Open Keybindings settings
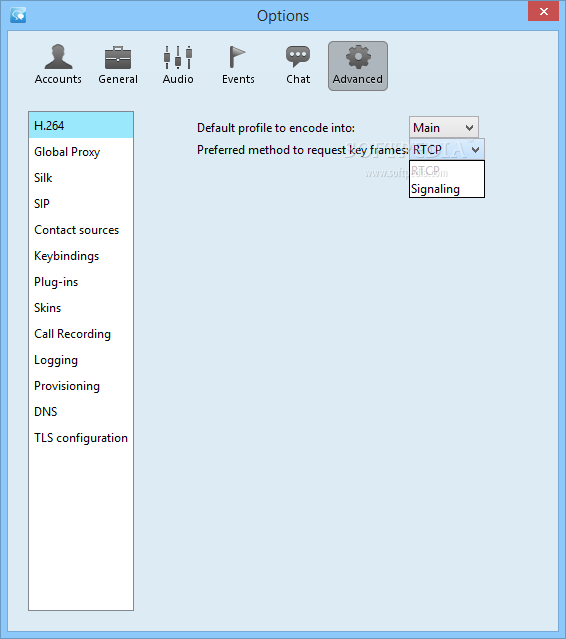566x639 pixels. (x=81, y=256)
